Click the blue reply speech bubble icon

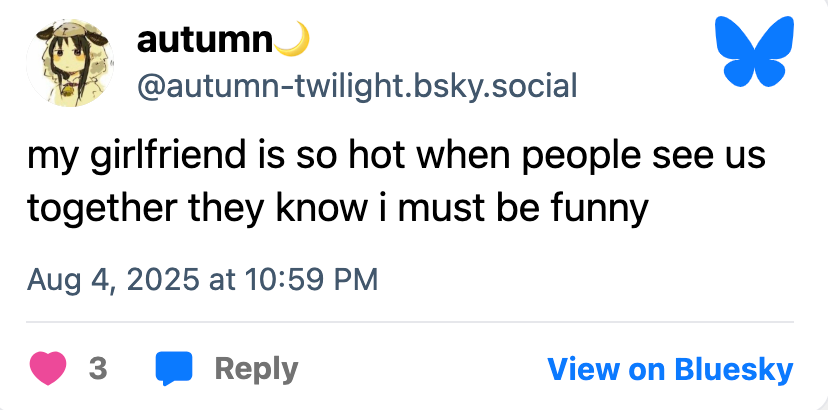[x=174, y=368]
